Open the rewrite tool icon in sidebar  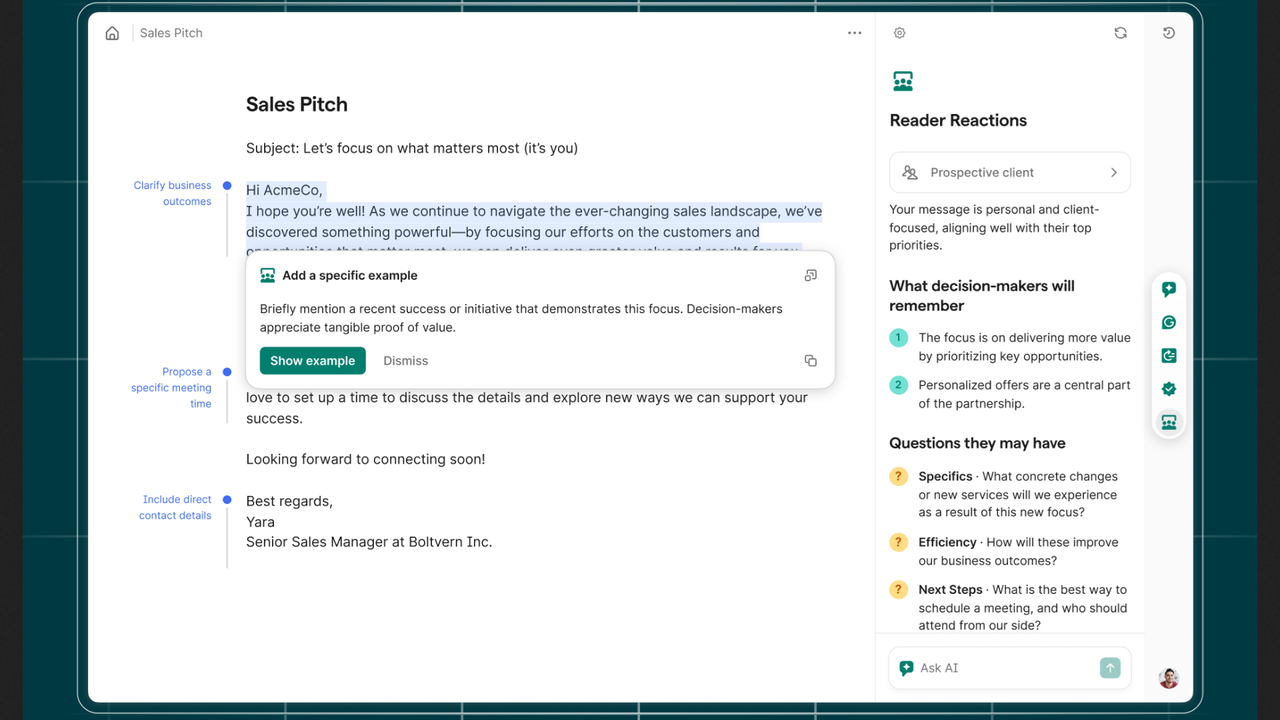[1168, 356]
